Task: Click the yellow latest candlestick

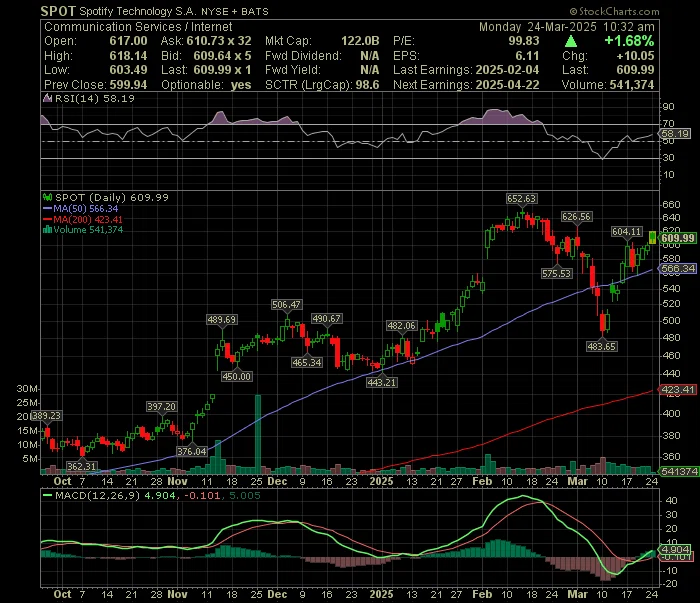Action: coord(652,237)
